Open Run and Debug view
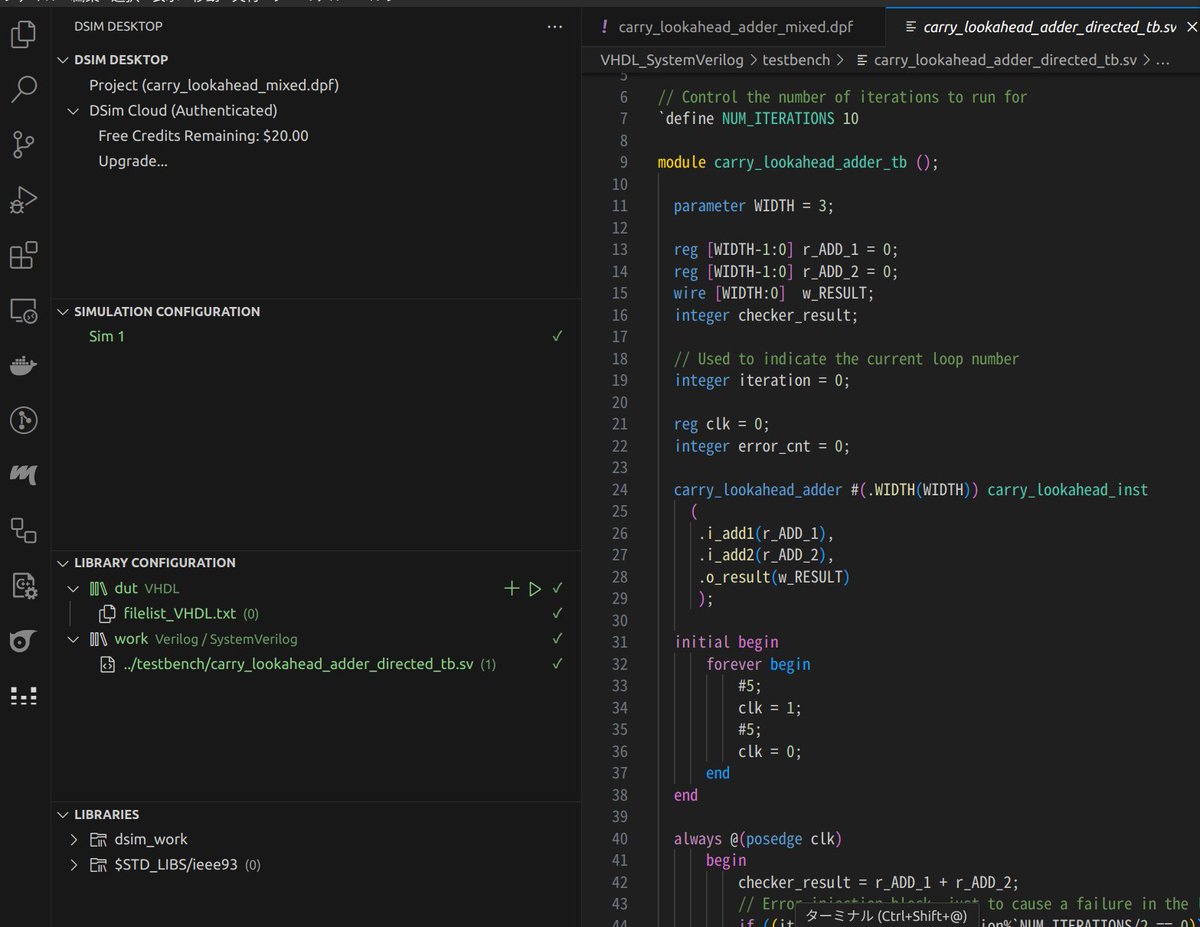Viewport: 1200px width, 927px height. (x=24, y=200)
